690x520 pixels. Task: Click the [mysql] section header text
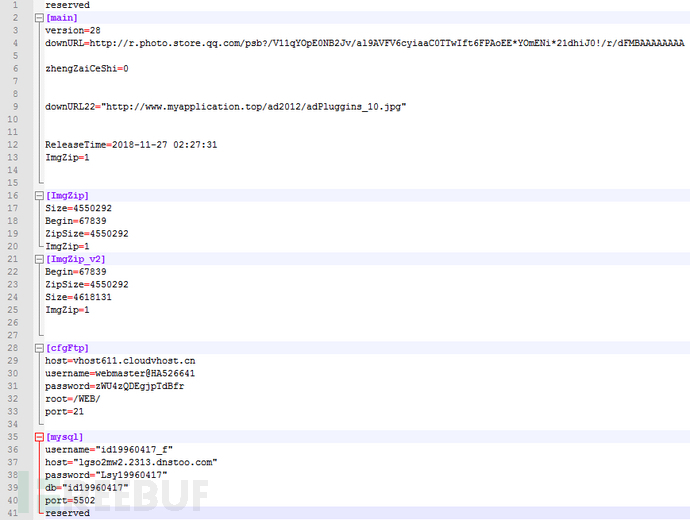(x=64, y=437)
